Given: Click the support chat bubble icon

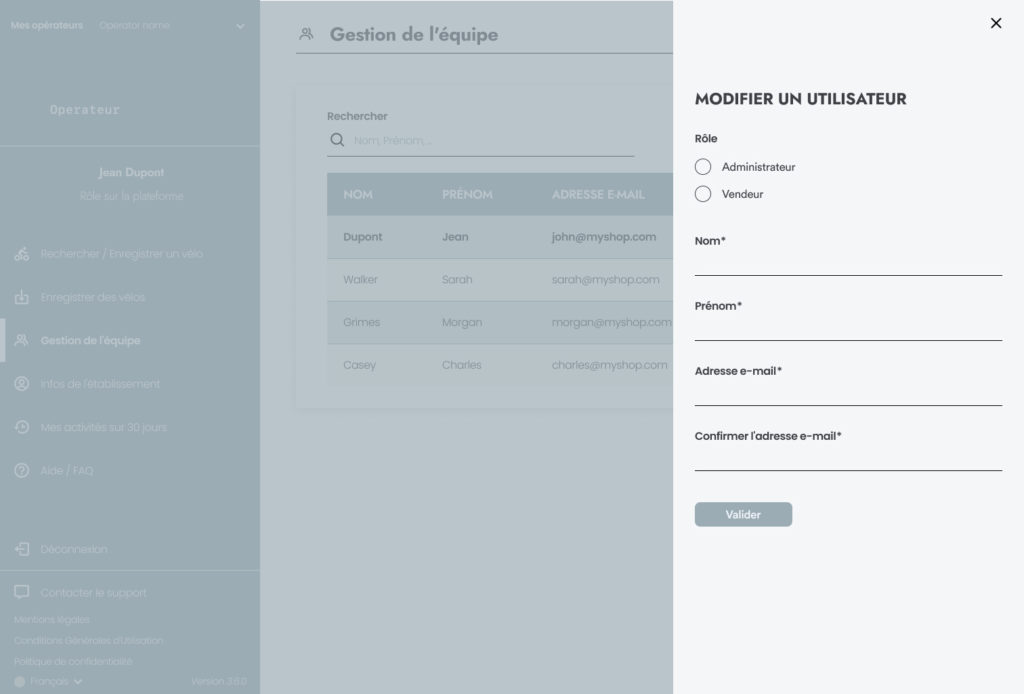Looking at the screenshot, I should click(x=22, y=592).
